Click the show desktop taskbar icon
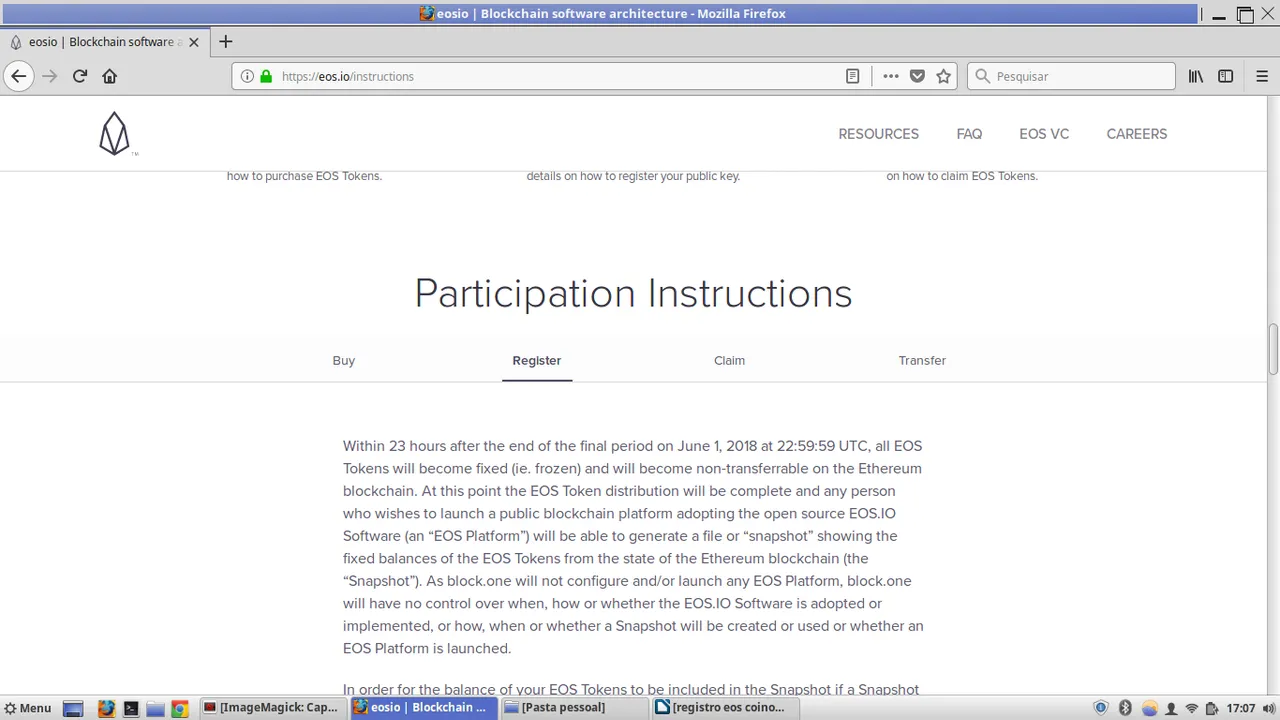 coord(73,708)
